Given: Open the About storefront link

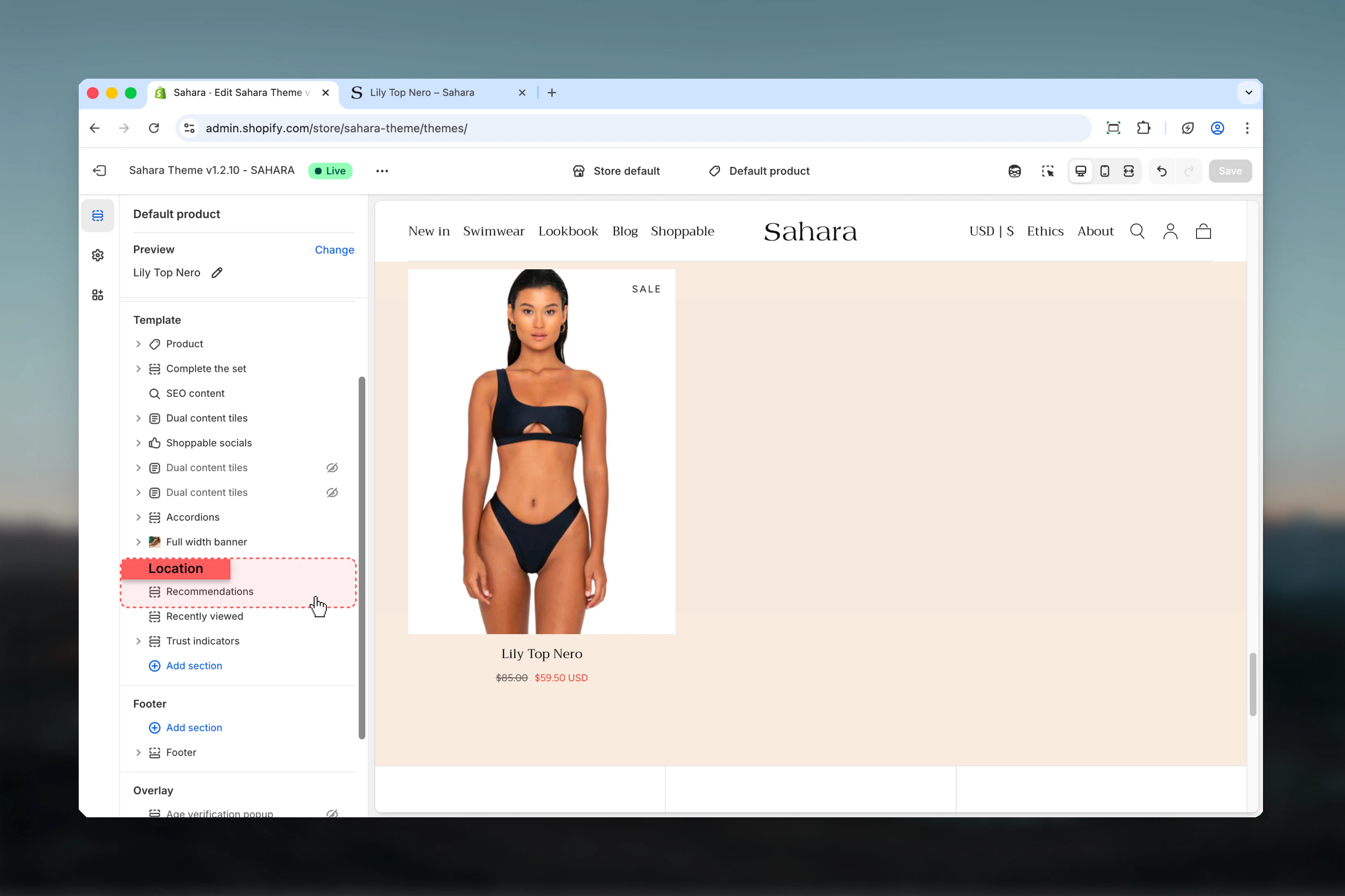Looking at the screenshot, I should [x=1095, y=232].
